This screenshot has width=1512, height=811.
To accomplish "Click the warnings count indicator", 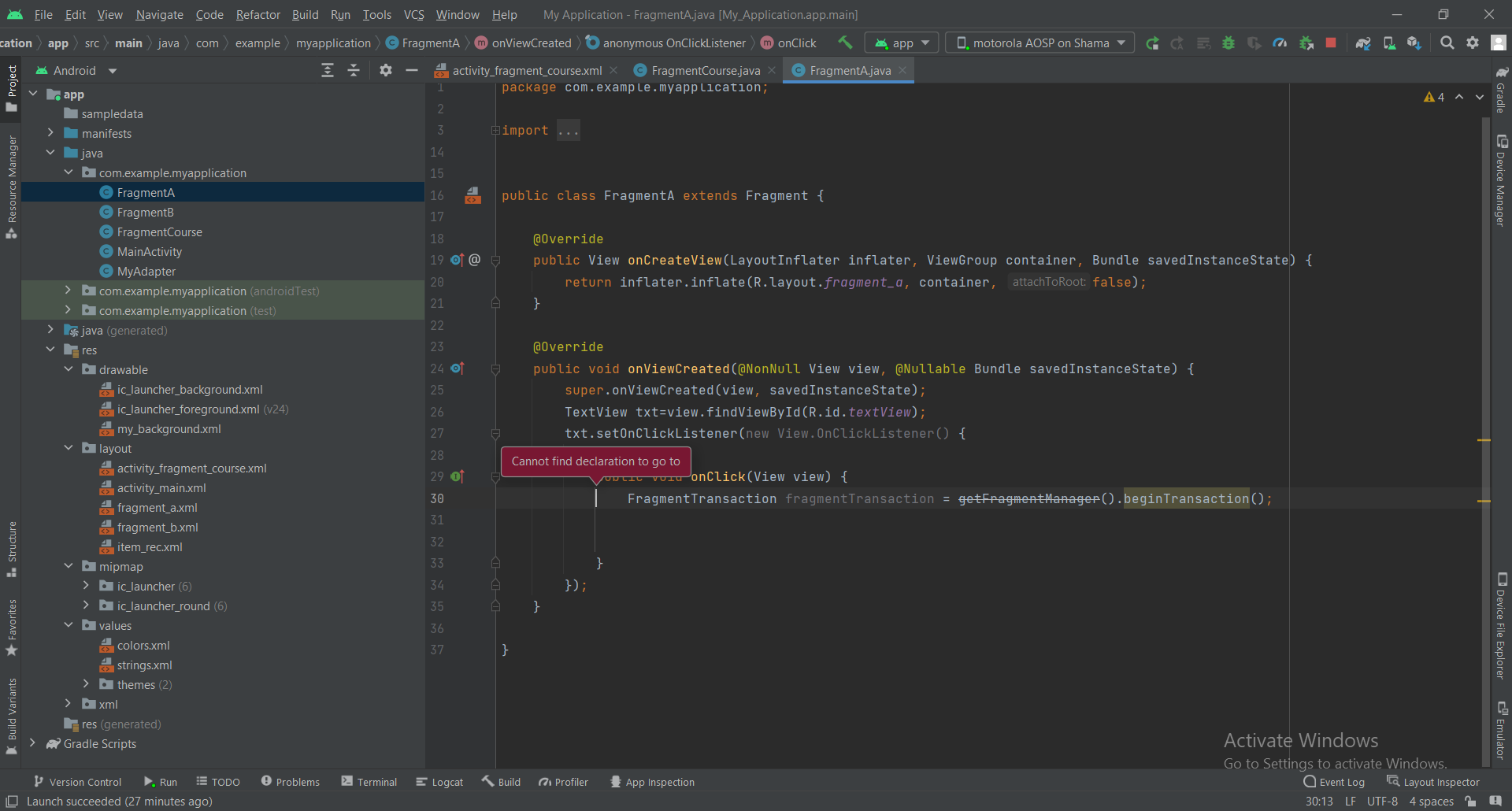I will (1434, 97).
